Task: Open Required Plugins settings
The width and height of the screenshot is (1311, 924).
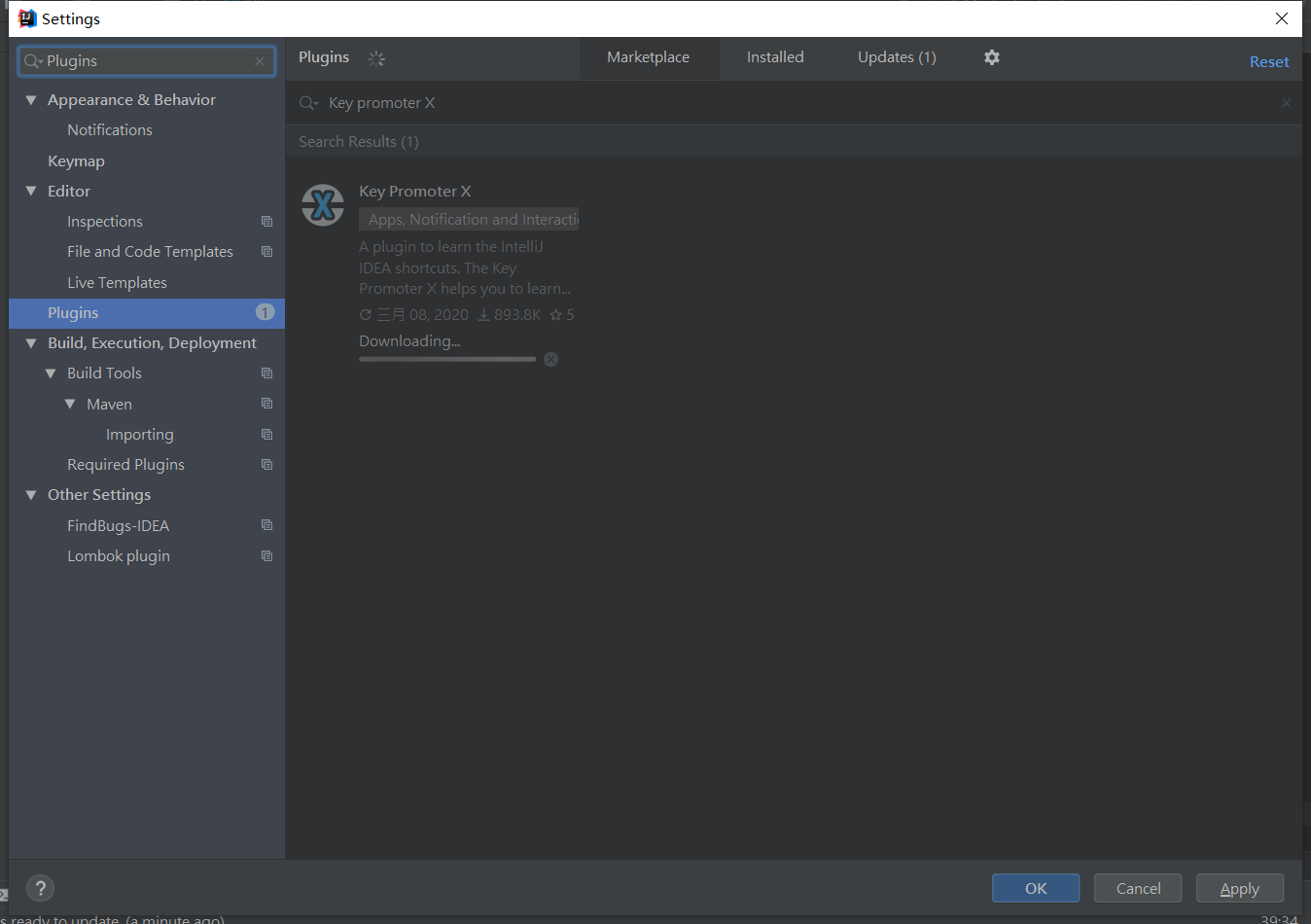Action: tap(125, 465)
